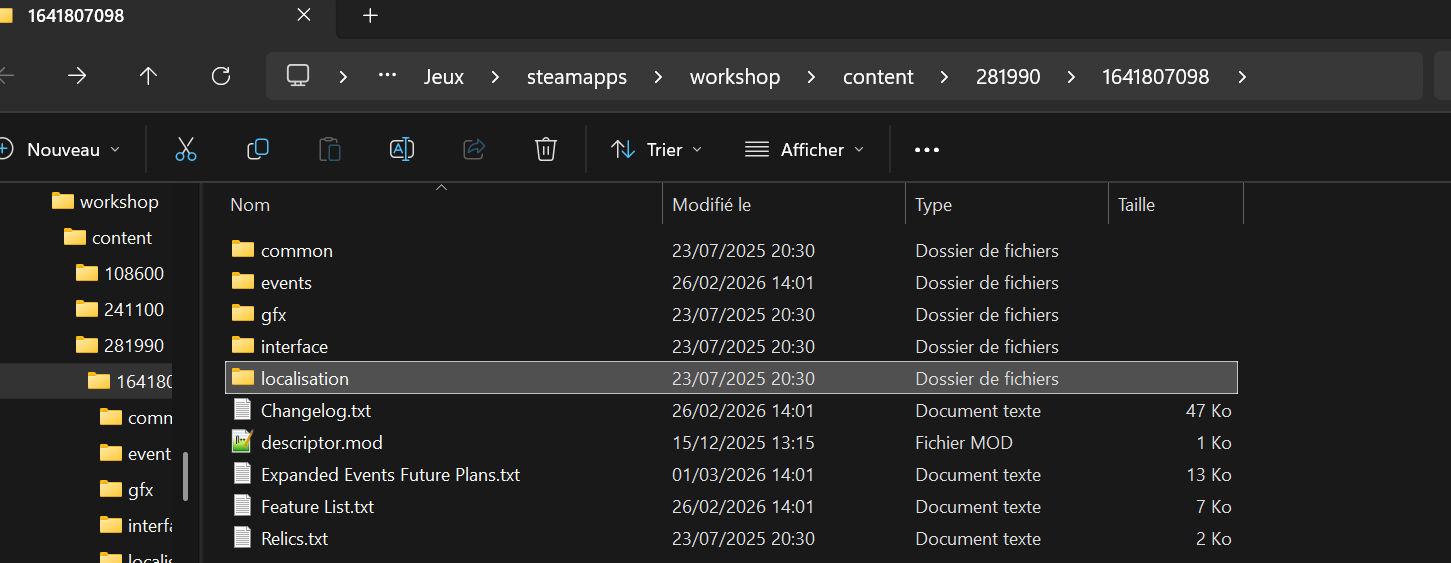This screenshot has height=563, width=1451.
Task: Navigate to steamapps in the address bar
Action: [x=577, y=77]
